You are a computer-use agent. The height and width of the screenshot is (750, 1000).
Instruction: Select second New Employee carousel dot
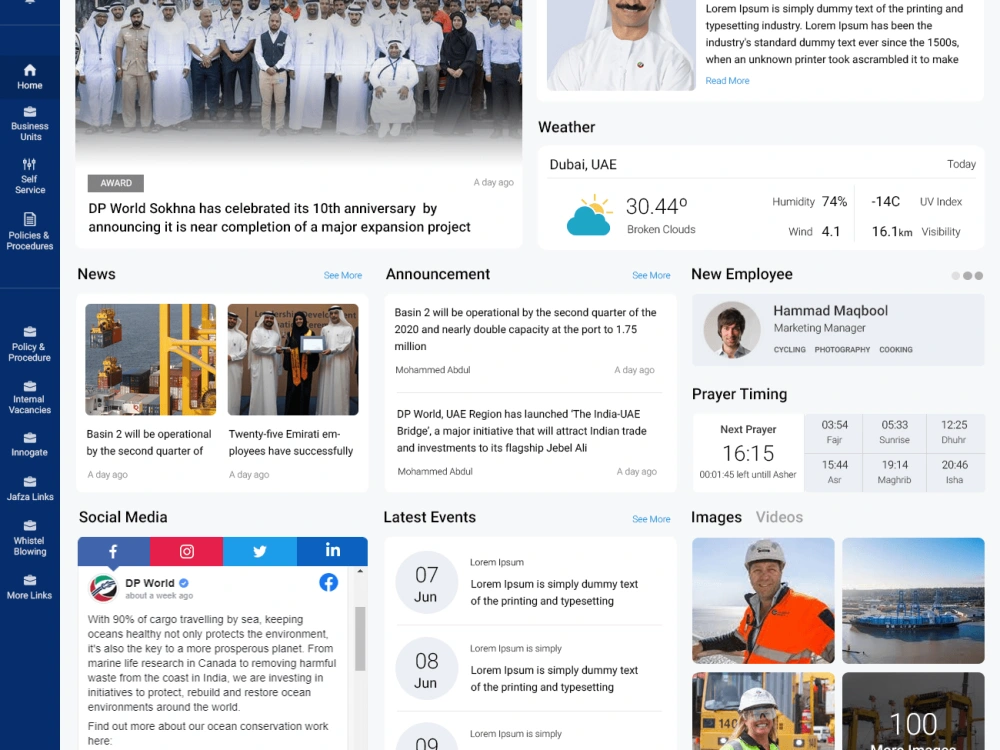967,276
